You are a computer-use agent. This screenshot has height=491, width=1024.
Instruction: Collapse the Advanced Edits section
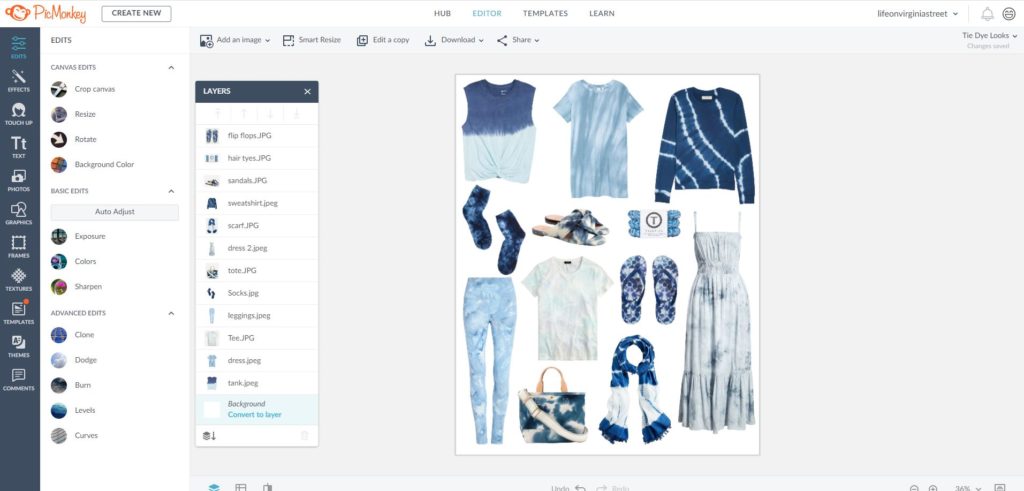171,313
